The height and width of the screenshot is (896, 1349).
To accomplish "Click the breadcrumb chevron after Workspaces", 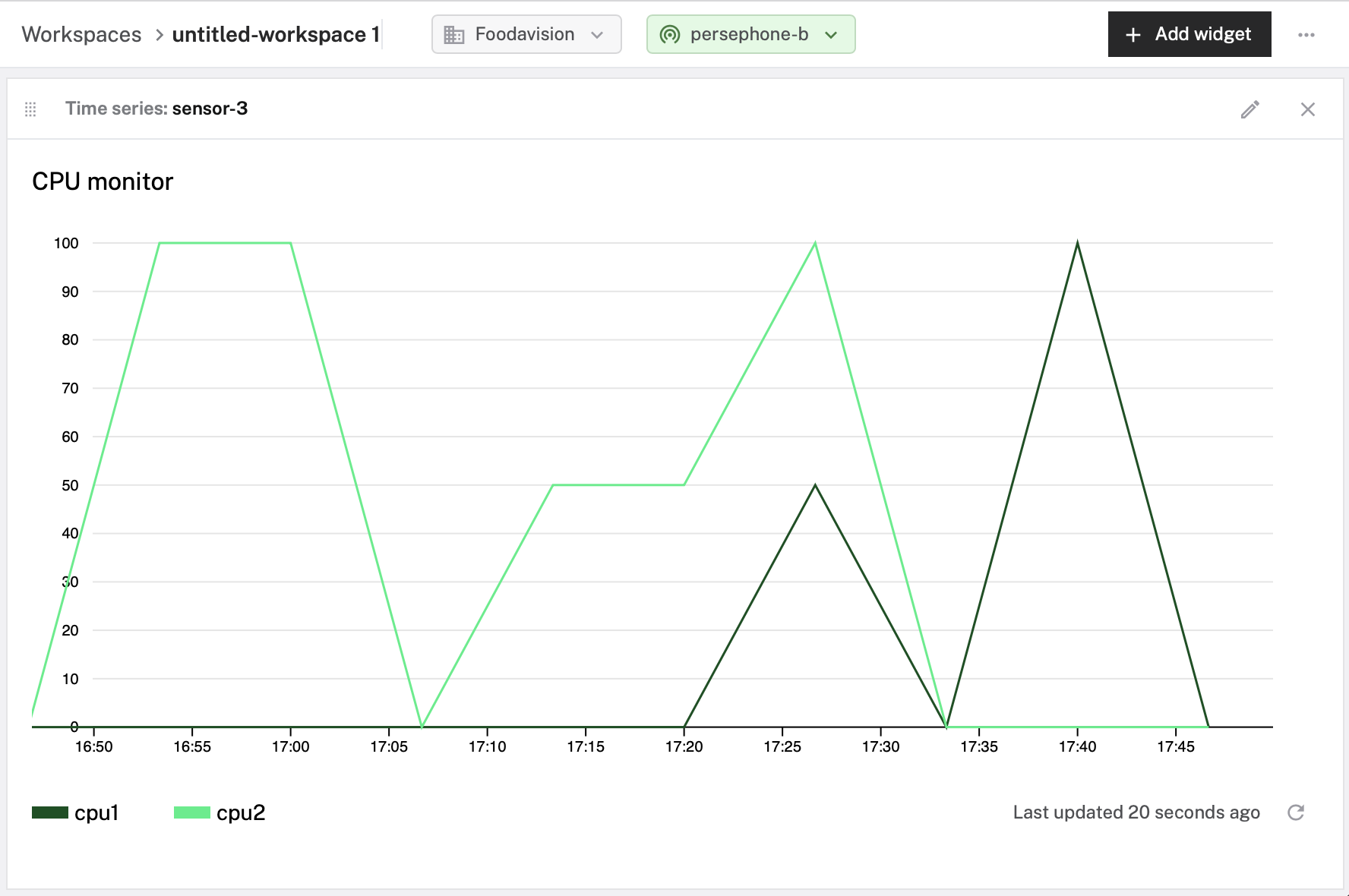I will [x=159, y=34].
